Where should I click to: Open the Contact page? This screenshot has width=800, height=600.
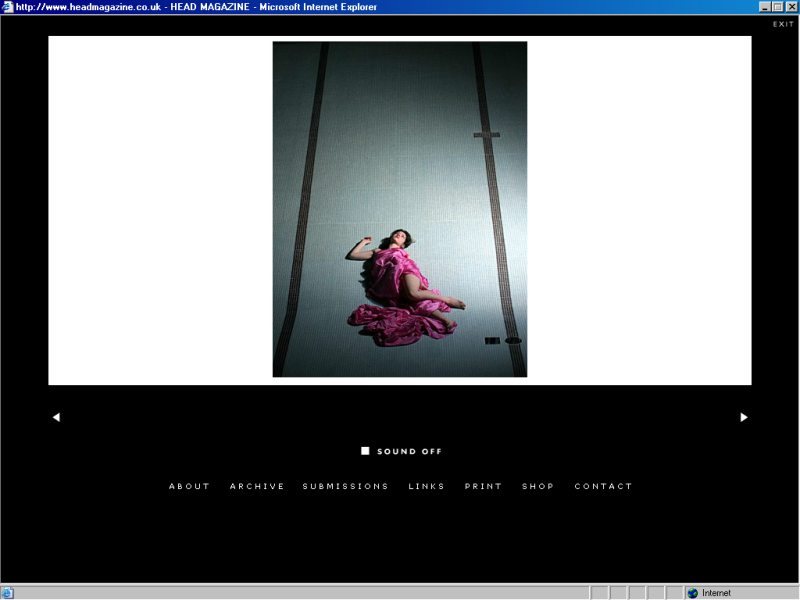(x=603, y=486)
